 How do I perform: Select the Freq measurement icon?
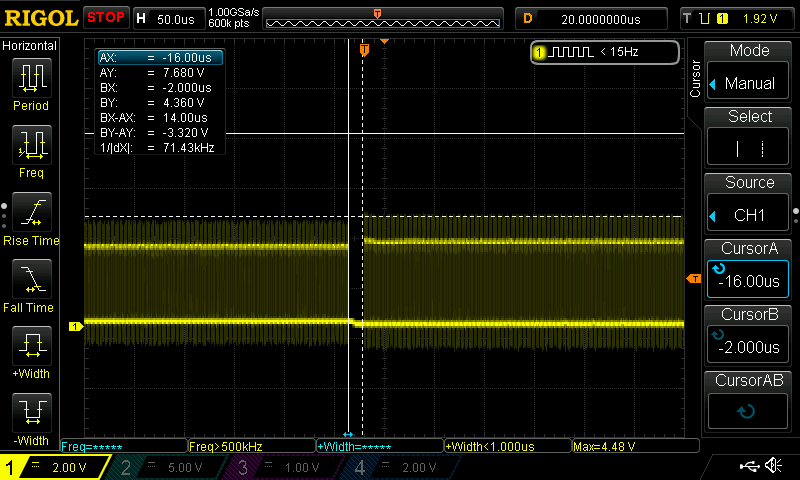[32, 145]
